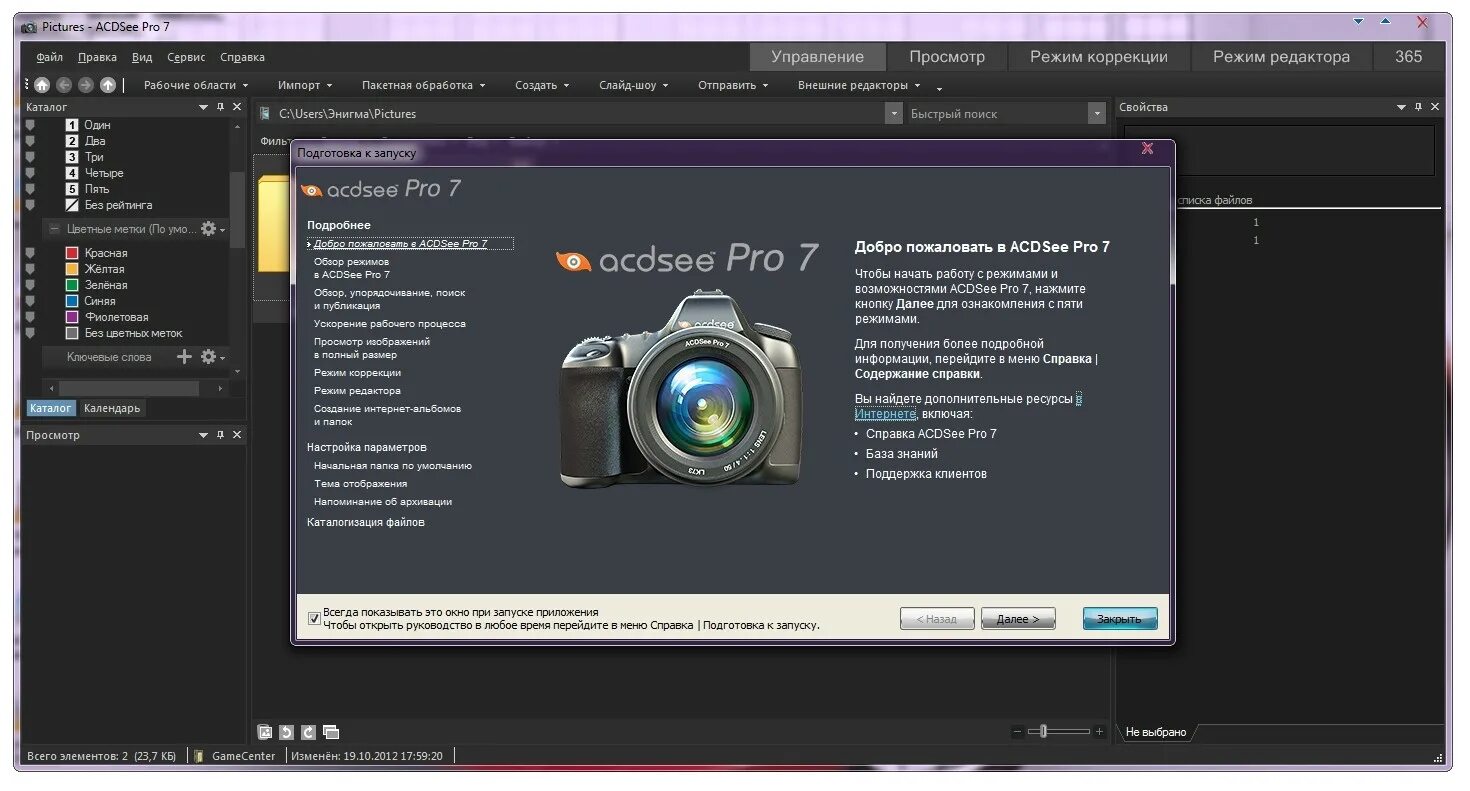Toggle the filter marker beside Без цветных меток
Screen dimensions: 1470x791
(x=31, y=333)
